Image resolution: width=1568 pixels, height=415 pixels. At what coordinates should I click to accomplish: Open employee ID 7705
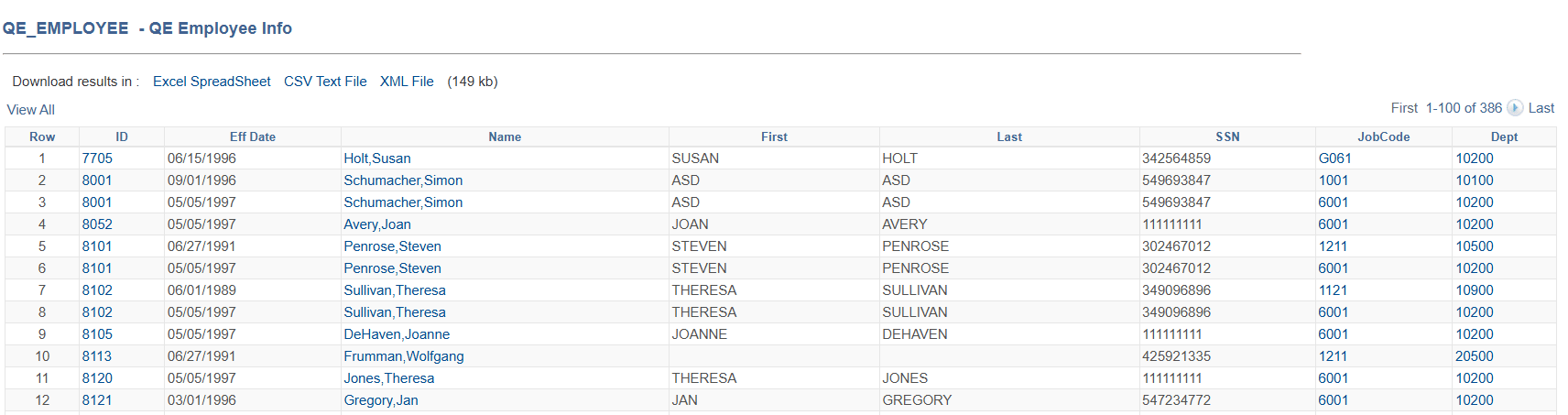tap(97, 158)
